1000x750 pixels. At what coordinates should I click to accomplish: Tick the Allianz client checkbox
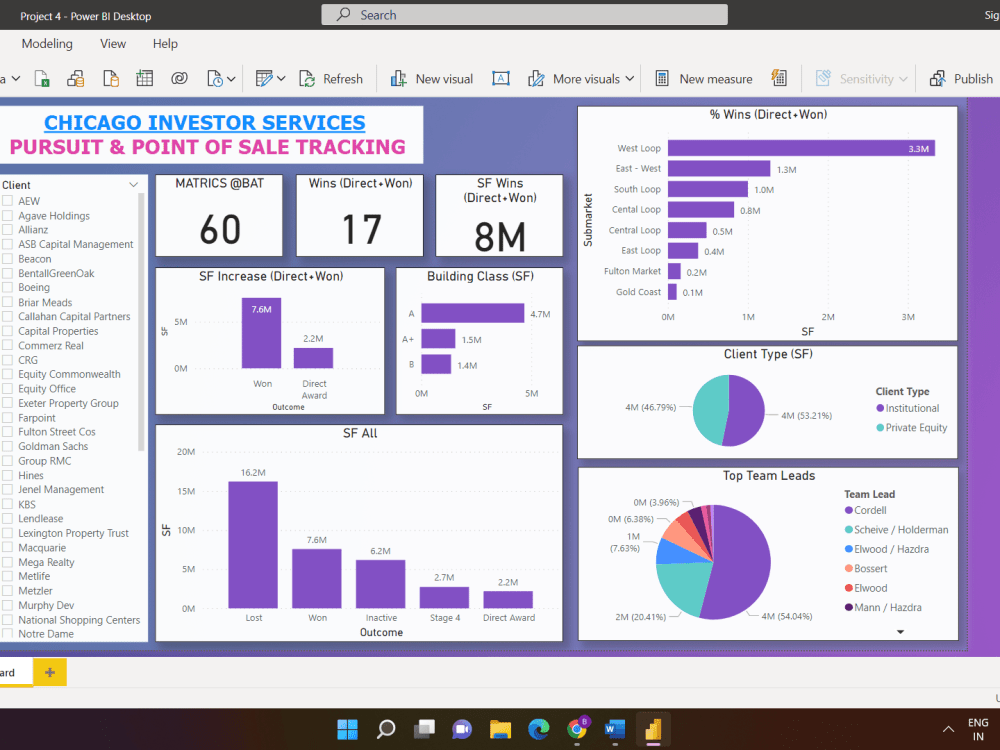coord(8,230)
